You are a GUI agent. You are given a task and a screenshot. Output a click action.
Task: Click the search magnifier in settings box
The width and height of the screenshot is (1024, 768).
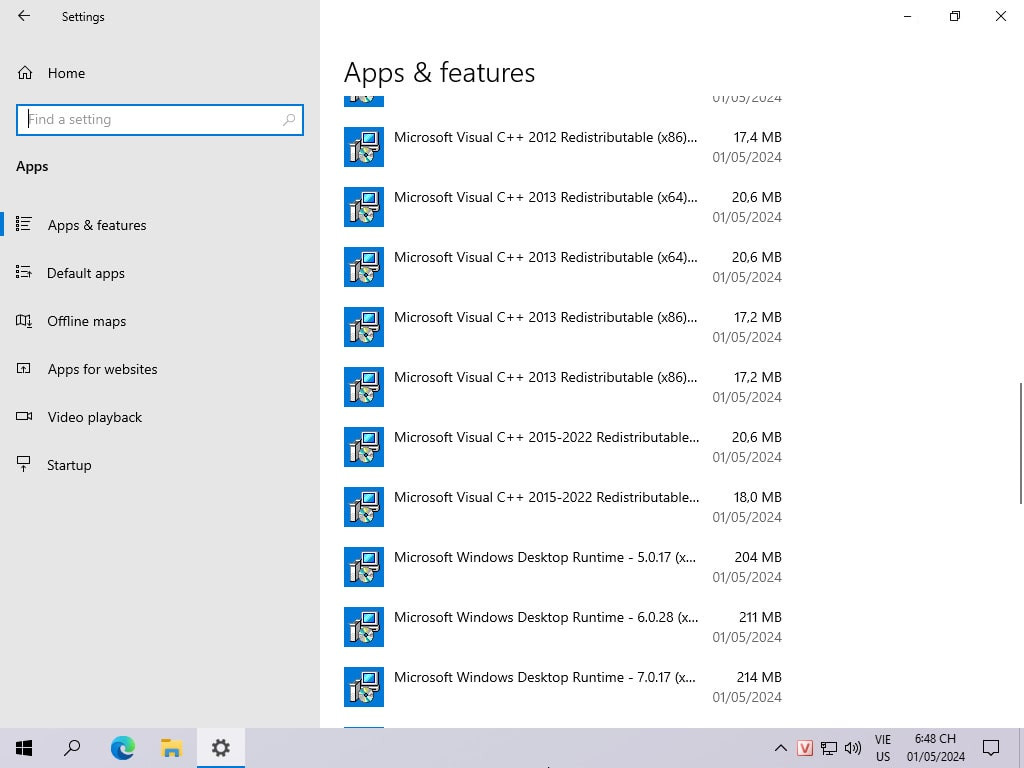coord(289,119)
